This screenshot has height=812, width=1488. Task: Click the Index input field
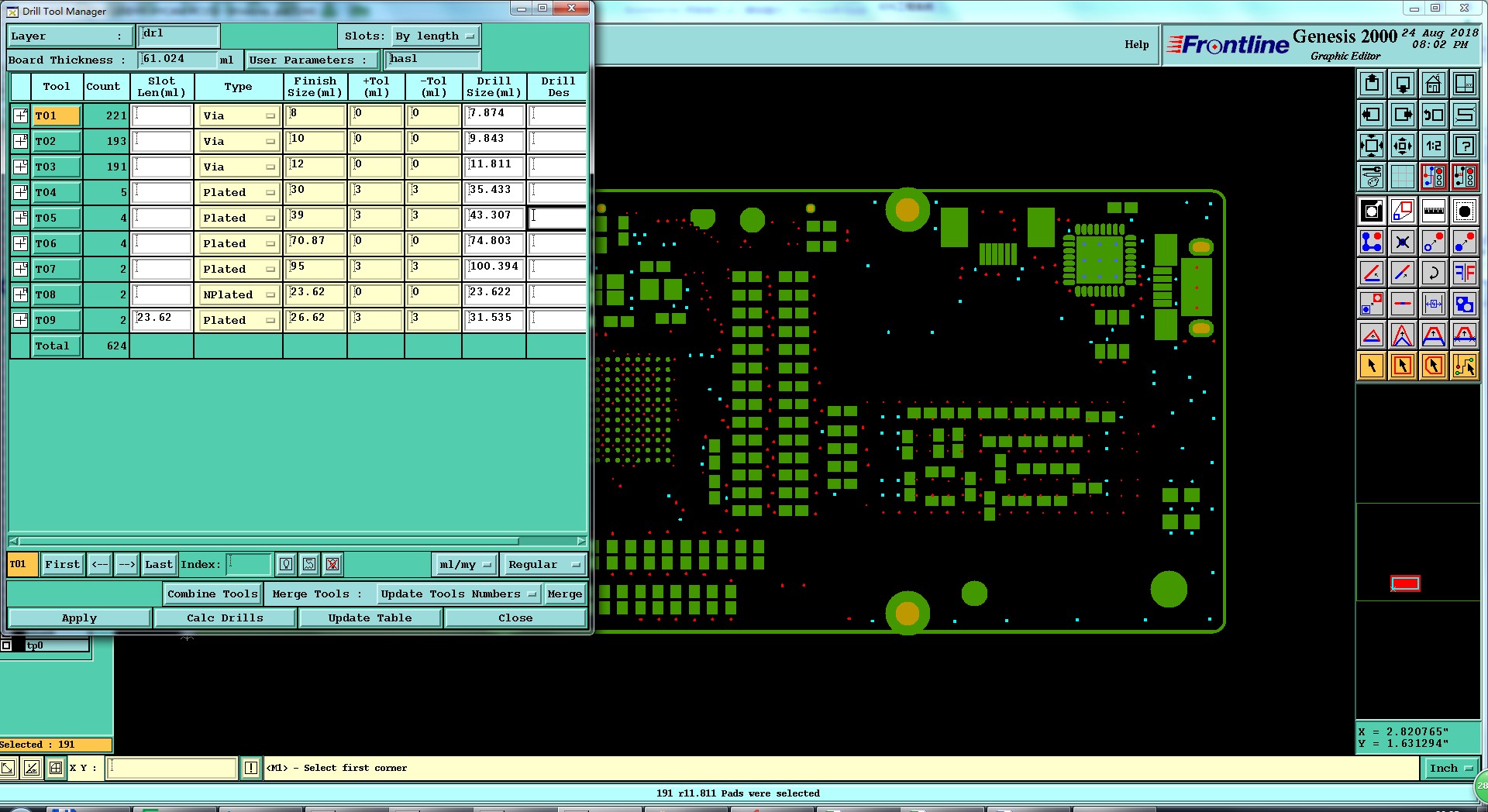[x=249, y=564]
